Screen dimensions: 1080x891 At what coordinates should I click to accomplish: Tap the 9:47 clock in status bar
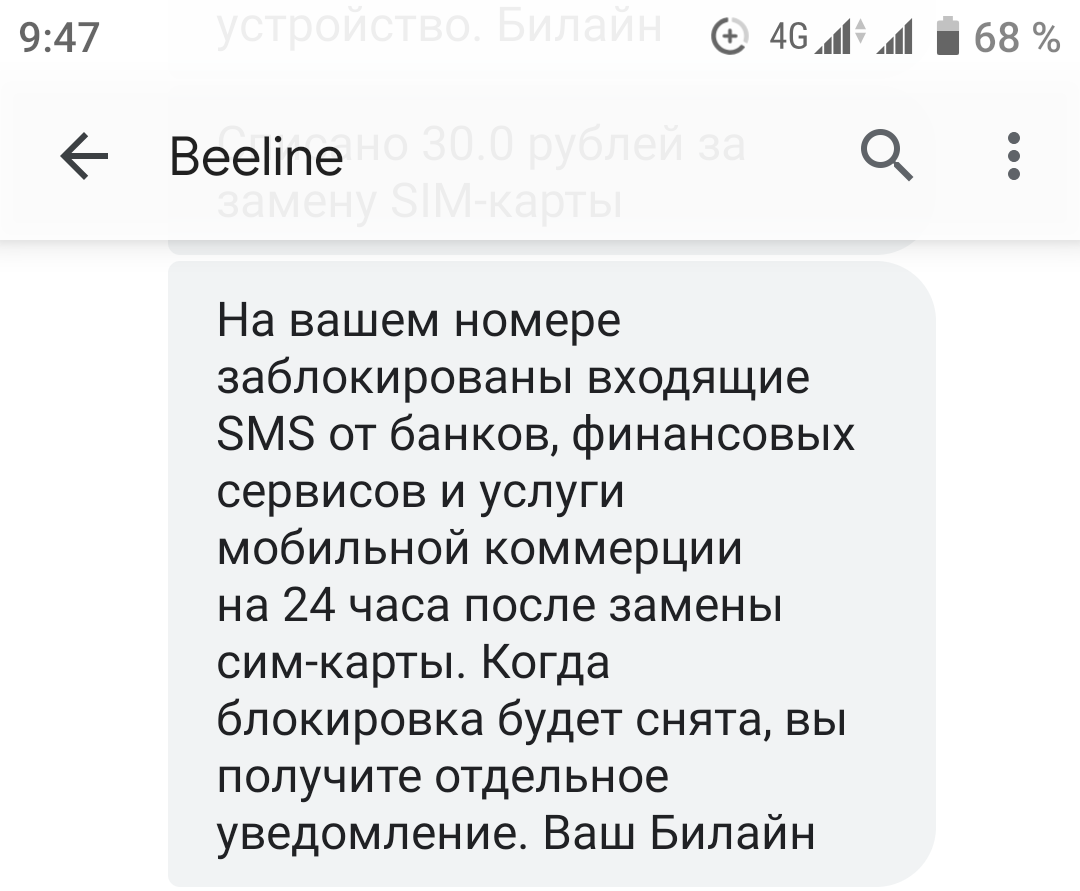coord(60,39)
